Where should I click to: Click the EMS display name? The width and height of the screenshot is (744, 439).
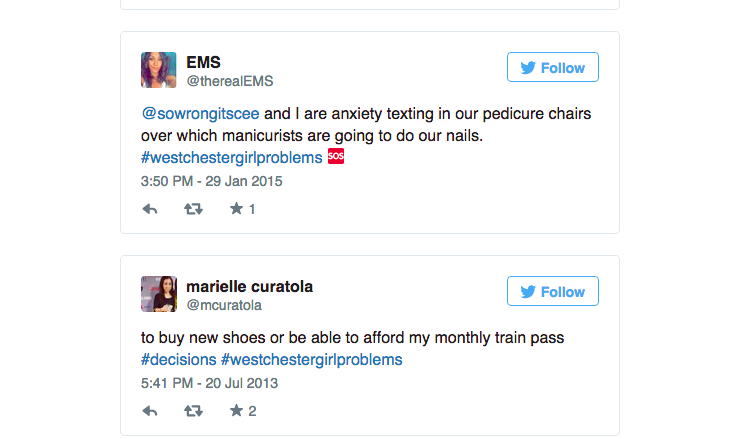[x=204, y=62]
